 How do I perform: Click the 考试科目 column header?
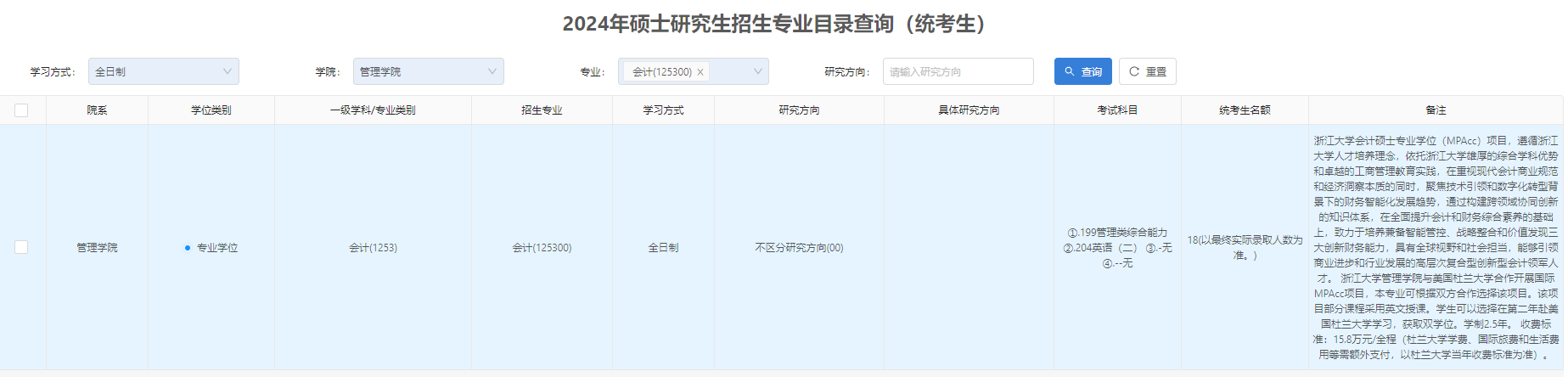[1117, 110]
